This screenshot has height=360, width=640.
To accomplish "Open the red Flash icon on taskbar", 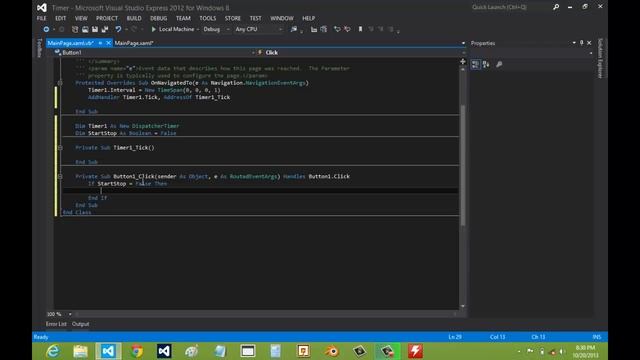I will 415,351.
